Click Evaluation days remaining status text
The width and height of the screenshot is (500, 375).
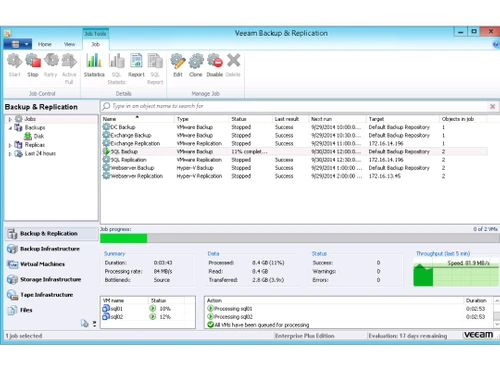408,336
